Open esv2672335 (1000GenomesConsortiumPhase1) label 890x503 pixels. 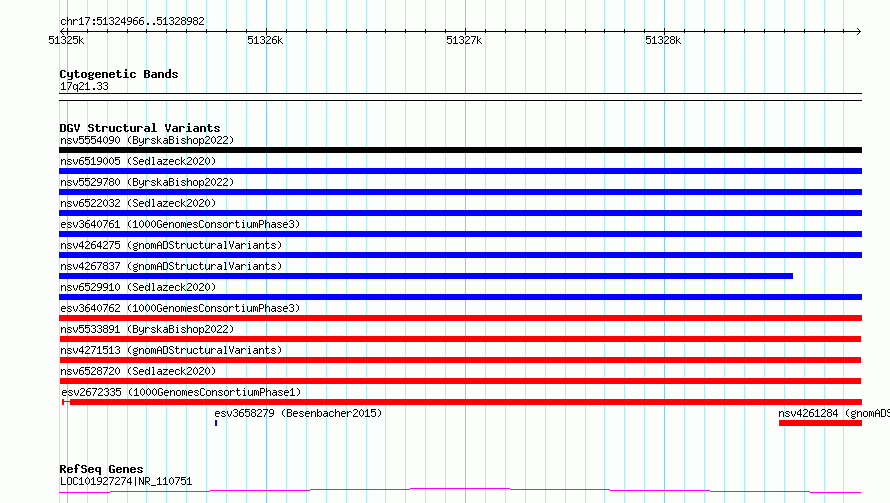click(x=181, y=392)
